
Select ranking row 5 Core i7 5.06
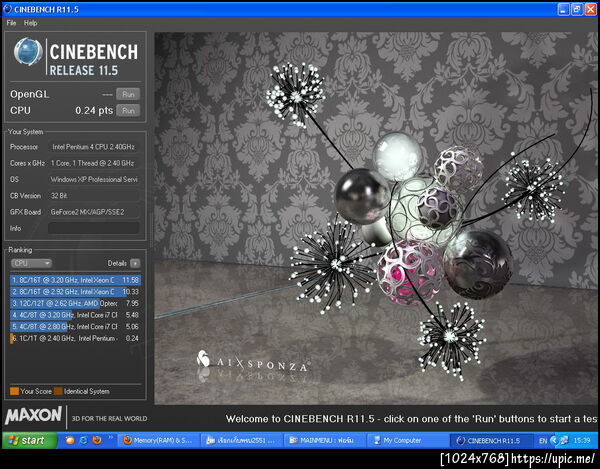click(x=75, y=326)
